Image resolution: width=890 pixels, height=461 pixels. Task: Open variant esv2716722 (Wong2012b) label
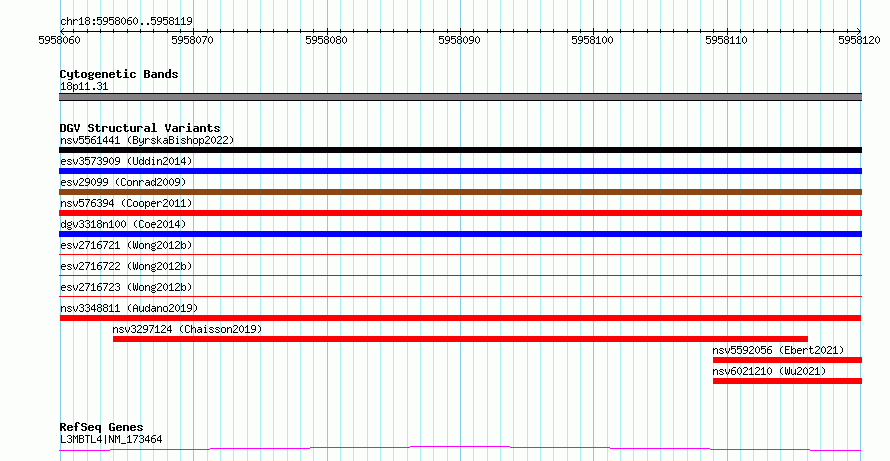click(126, 266)
